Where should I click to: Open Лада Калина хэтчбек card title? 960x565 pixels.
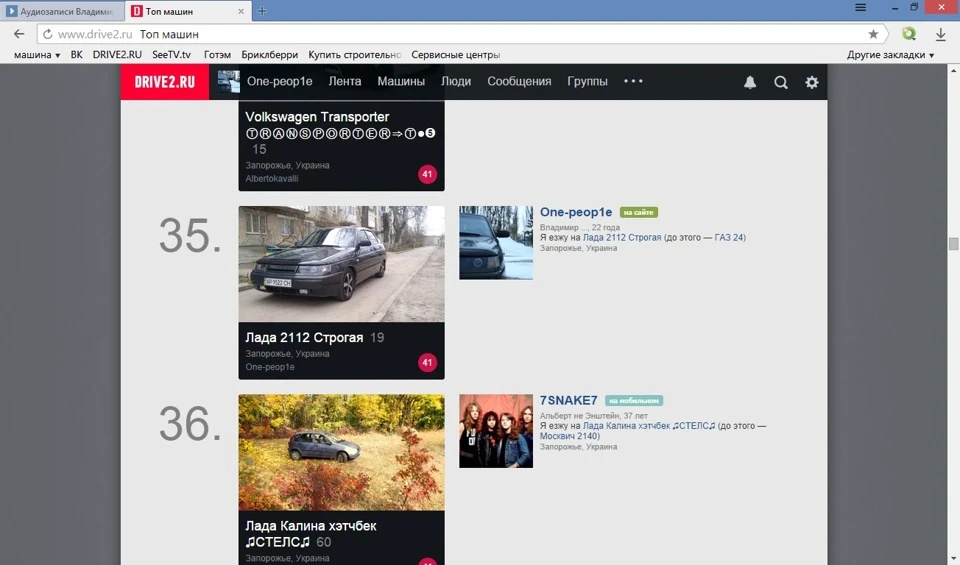[310, 533]
